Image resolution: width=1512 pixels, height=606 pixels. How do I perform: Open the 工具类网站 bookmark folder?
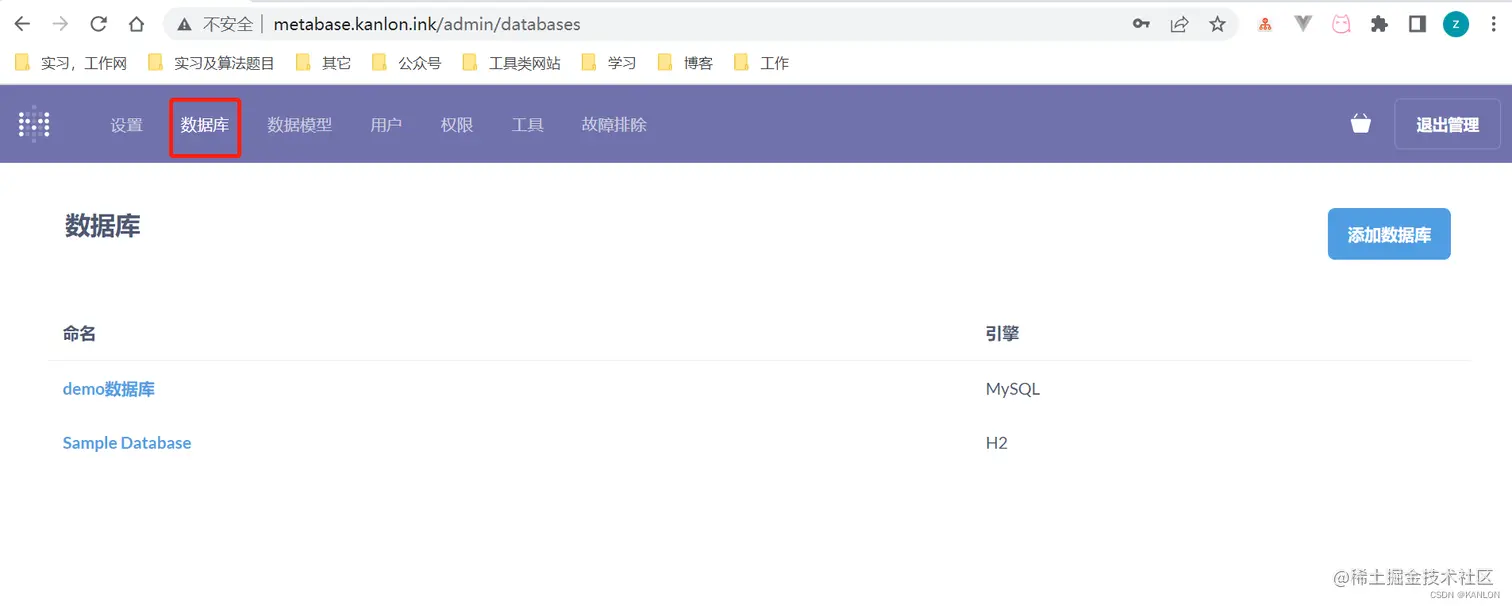(512, 63)
